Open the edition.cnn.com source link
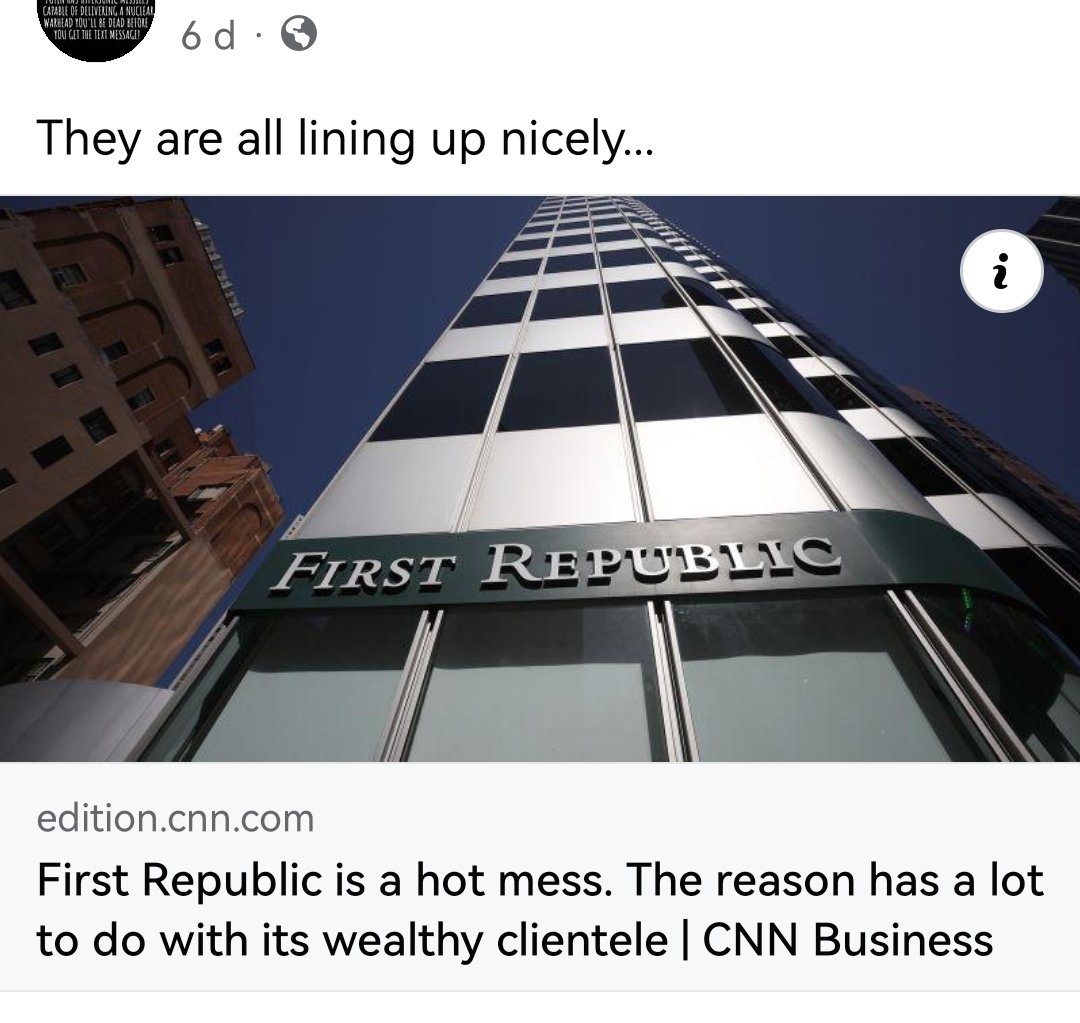 pos(176,818)
